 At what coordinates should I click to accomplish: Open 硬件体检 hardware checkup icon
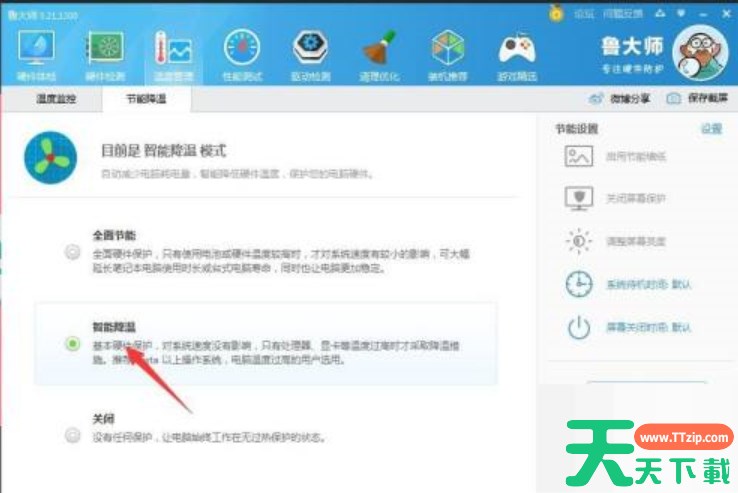pos(37,55)
